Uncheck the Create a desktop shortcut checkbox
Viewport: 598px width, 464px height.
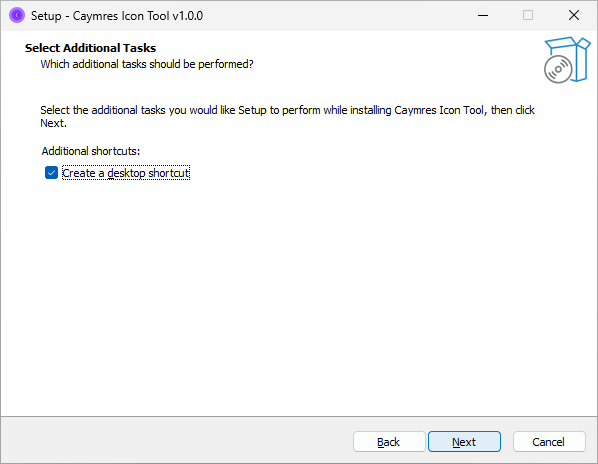coord(51,173)
